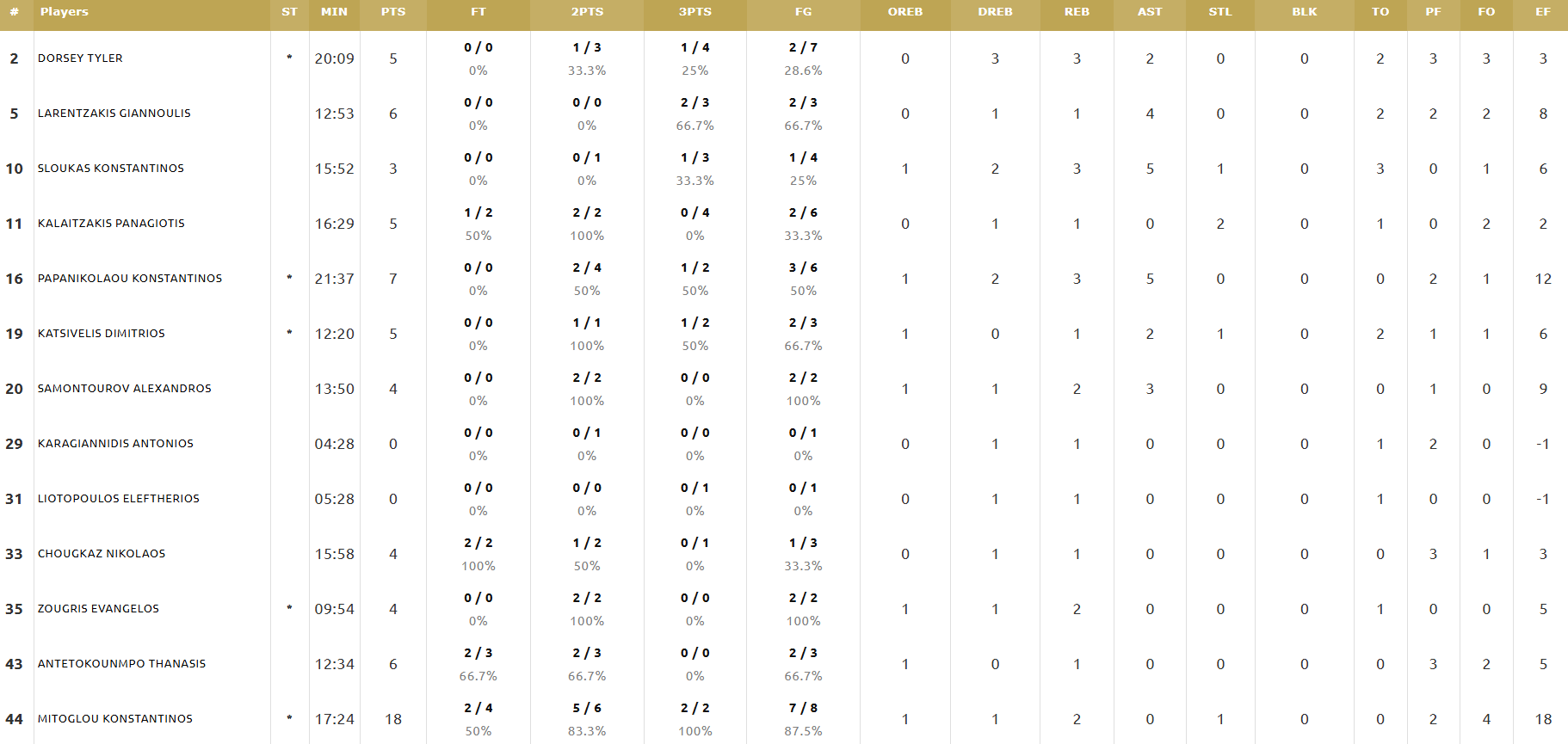Click the BLK column header
Image resolution: width=1568 pixels, height=744 pixels.
coord(1305,12)
